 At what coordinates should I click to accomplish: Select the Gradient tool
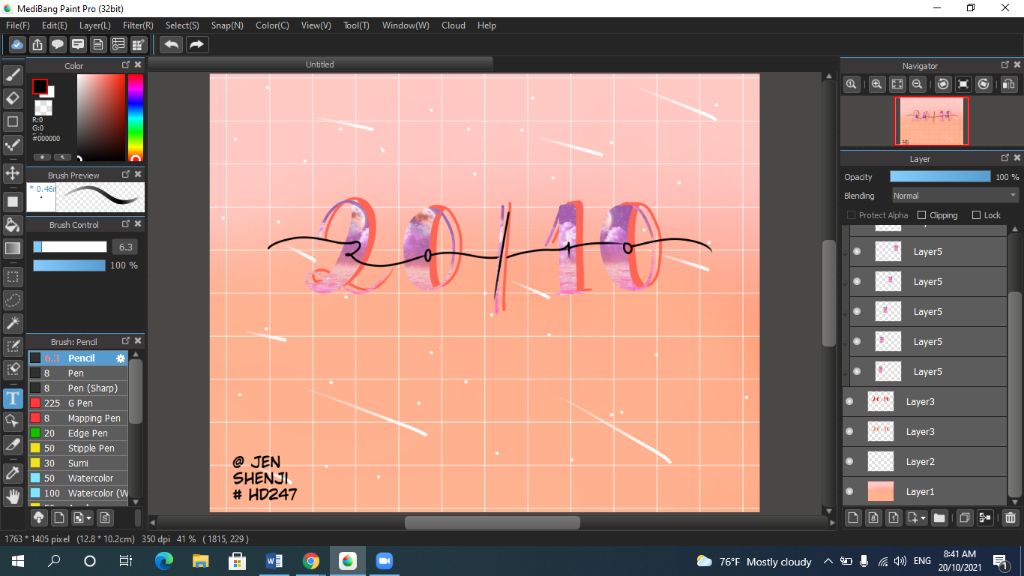[12, 248]
